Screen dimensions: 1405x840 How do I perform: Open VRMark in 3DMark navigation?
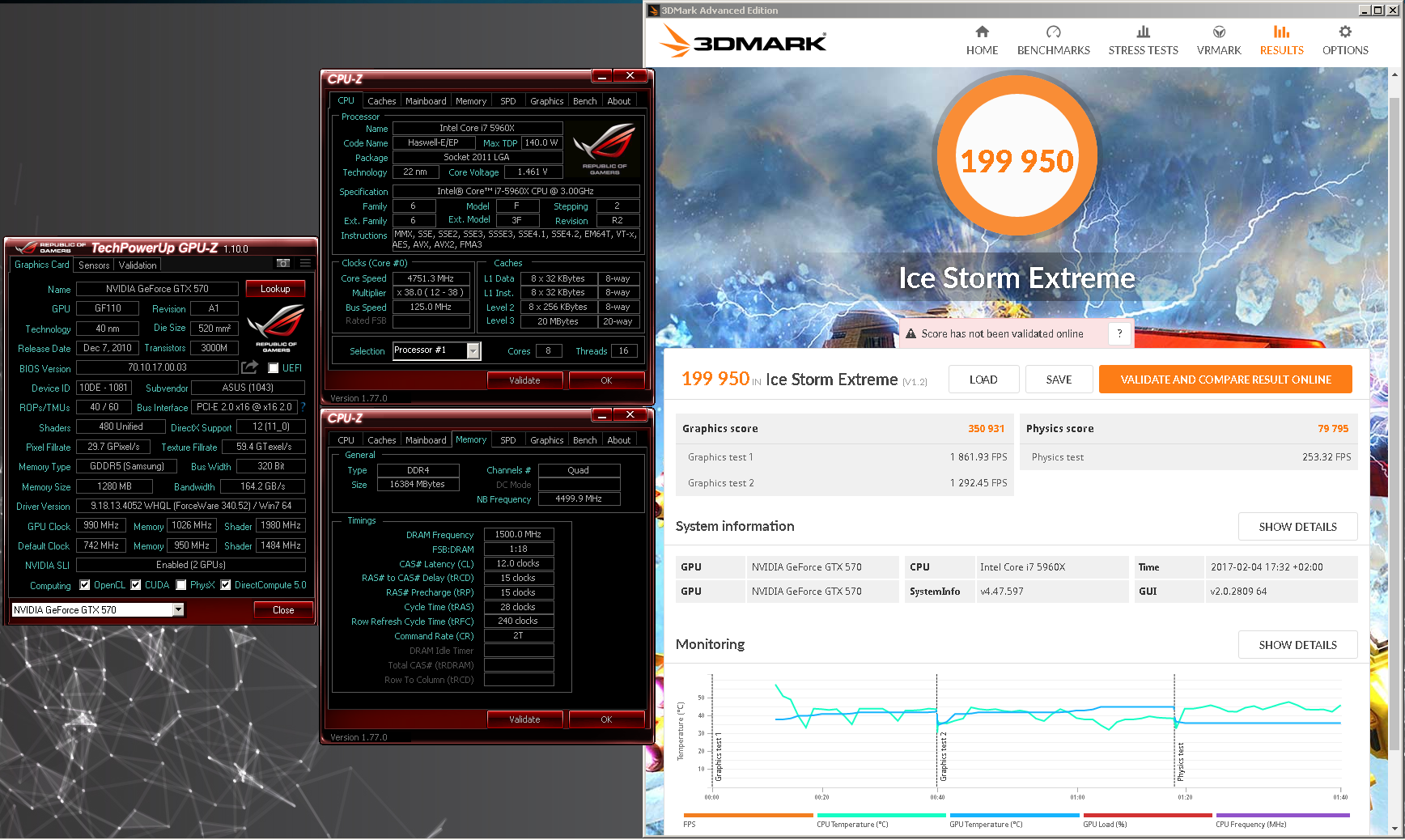1219,40
